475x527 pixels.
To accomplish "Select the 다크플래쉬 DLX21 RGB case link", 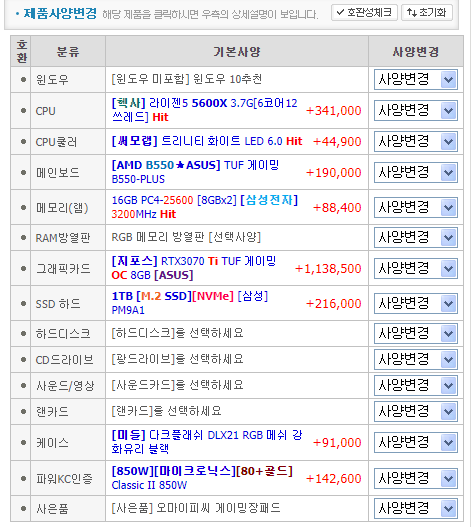I will click(207, 442).
